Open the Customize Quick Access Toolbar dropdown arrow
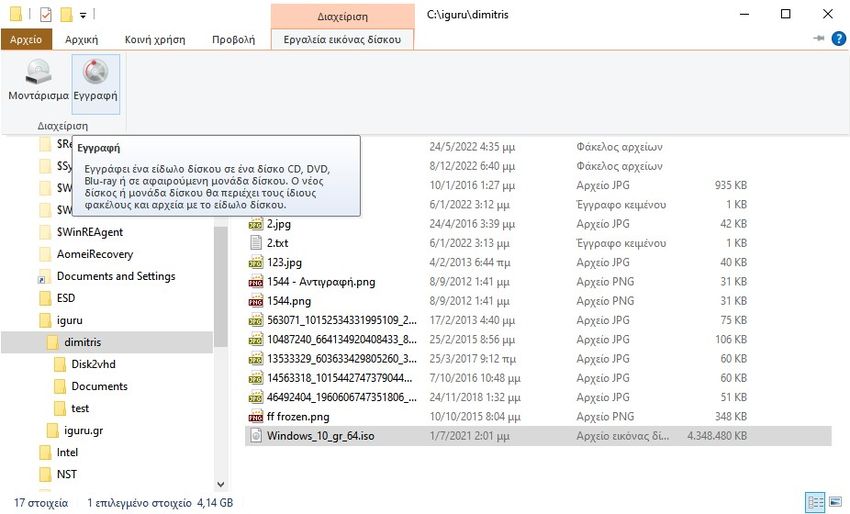Viewport: 850px width, 514px height. [x=83, y=15]
